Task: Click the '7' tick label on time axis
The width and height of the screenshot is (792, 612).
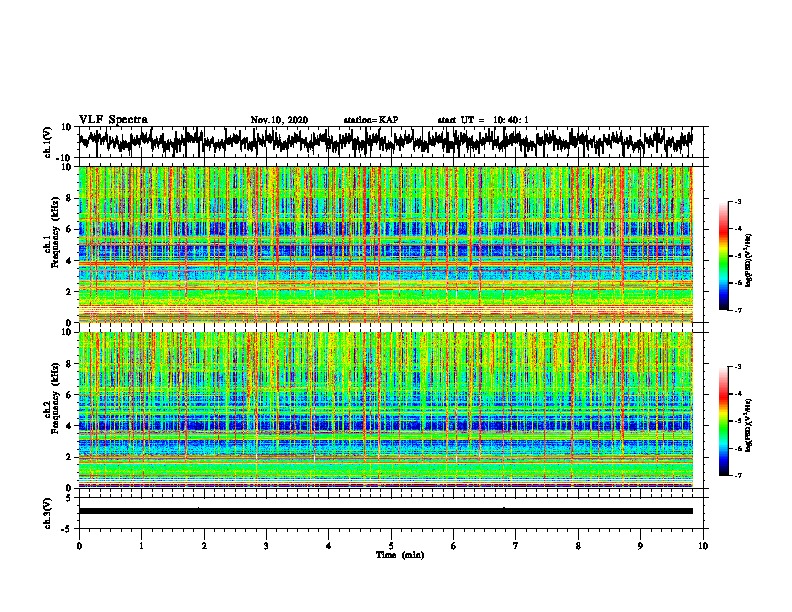Action: point(516,546)
